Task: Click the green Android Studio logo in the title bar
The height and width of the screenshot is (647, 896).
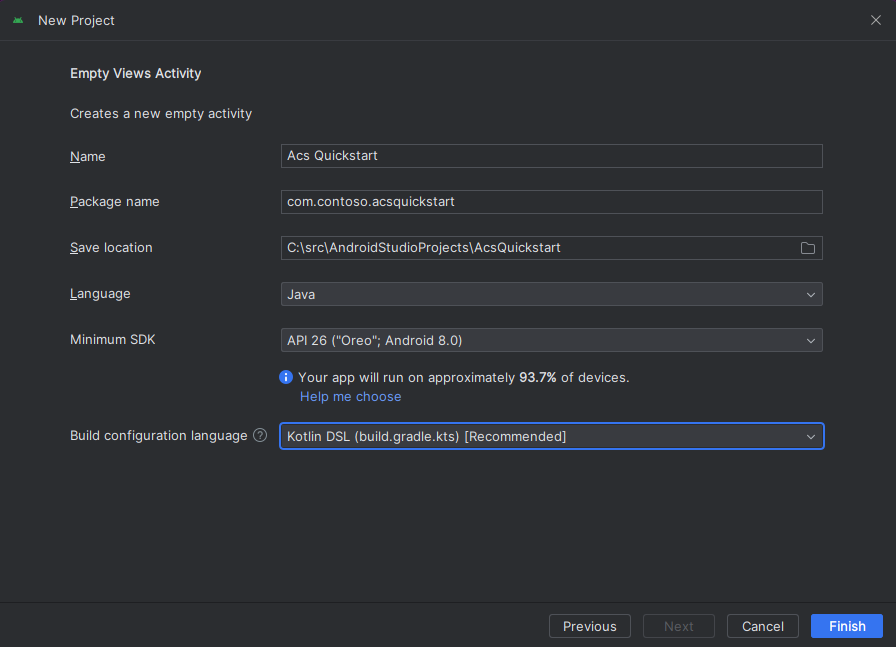Action: tap(16, 20)
